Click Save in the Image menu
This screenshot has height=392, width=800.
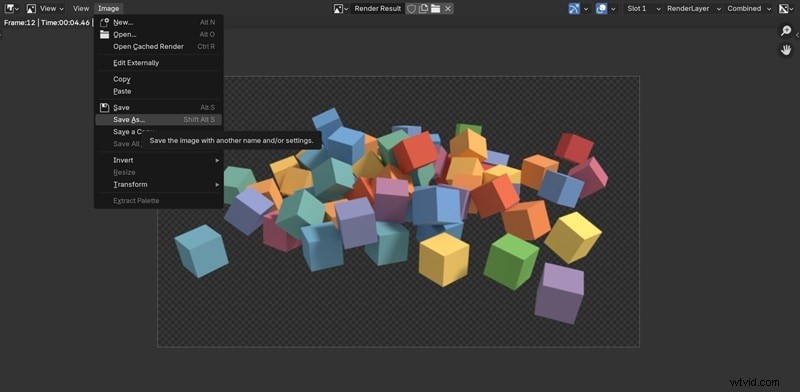[x=158, y=108]
